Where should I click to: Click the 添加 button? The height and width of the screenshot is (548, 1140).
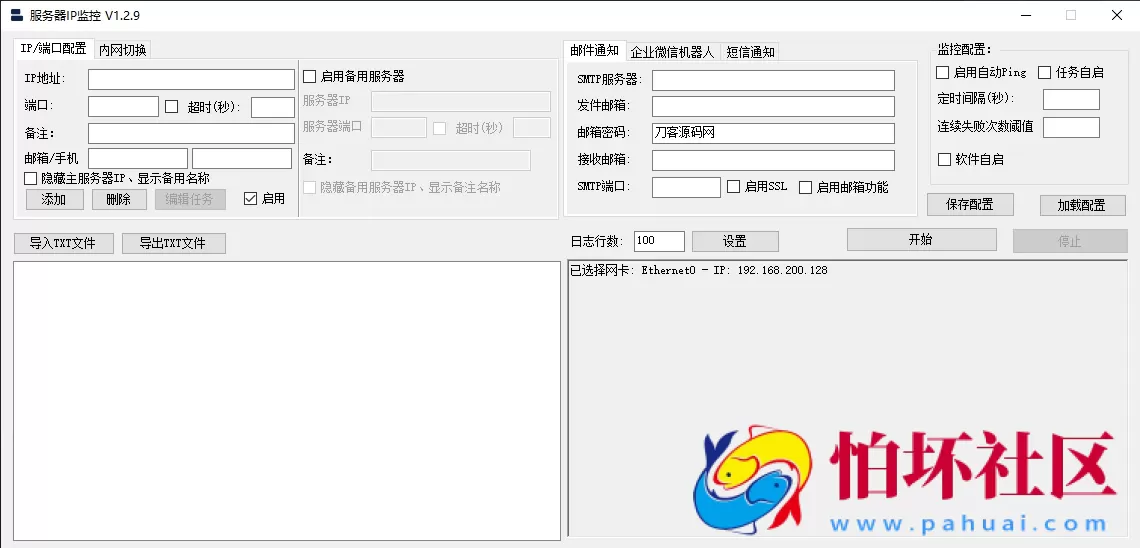55,199
